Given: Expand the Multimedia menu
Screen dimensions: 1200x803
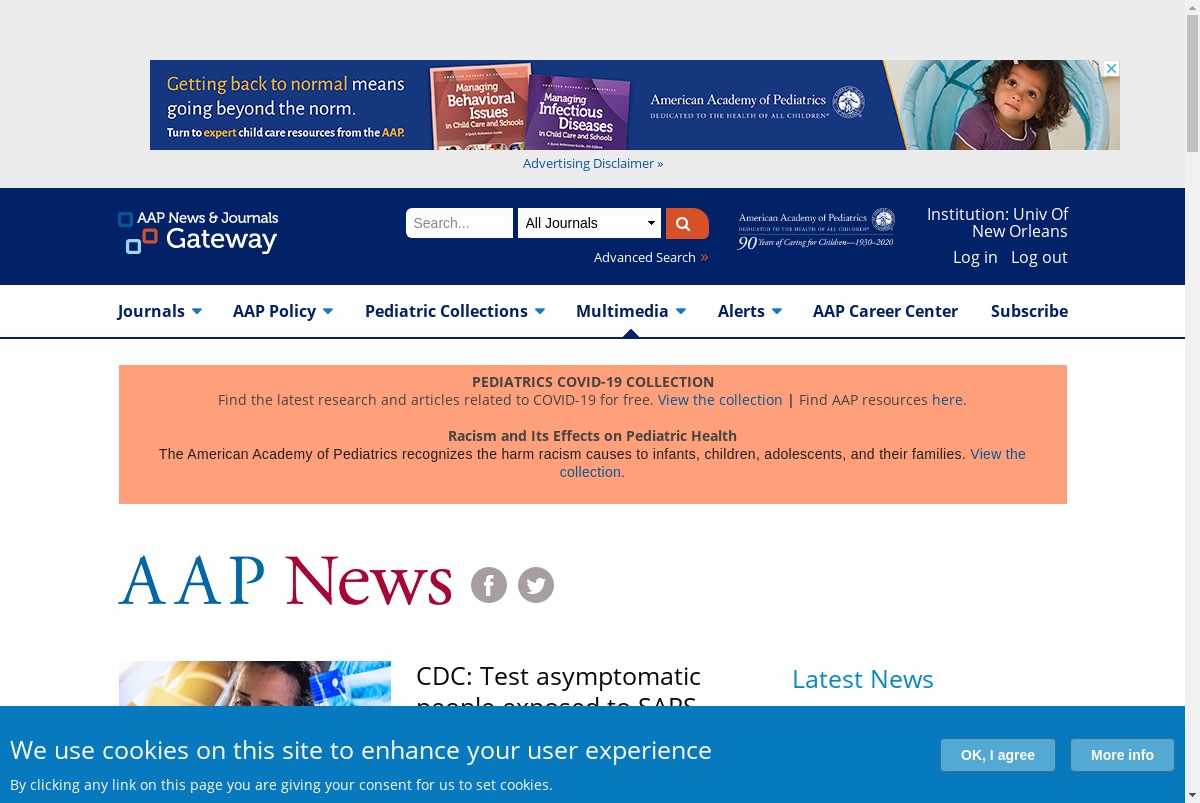Looking at the screenshot, I should (x=631, y=311).
